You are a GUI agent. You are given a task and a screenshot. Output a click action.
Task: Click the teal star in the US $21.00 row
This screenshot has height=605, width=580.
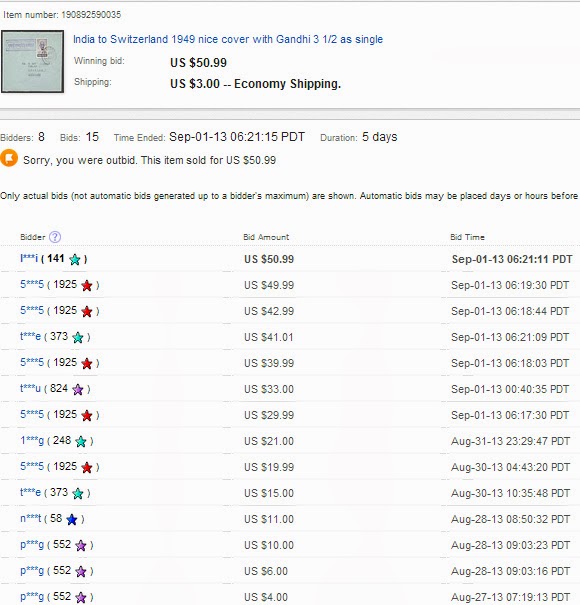(x=81, y=441)
